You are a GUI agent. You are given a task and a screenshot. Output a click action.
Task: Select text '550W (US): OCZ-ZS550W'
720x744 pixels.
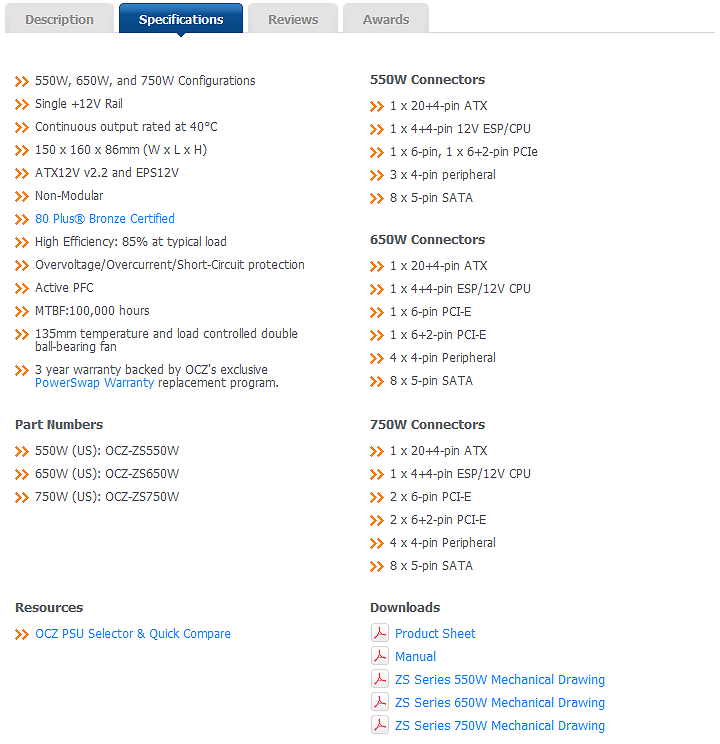(x=107, y=451)
